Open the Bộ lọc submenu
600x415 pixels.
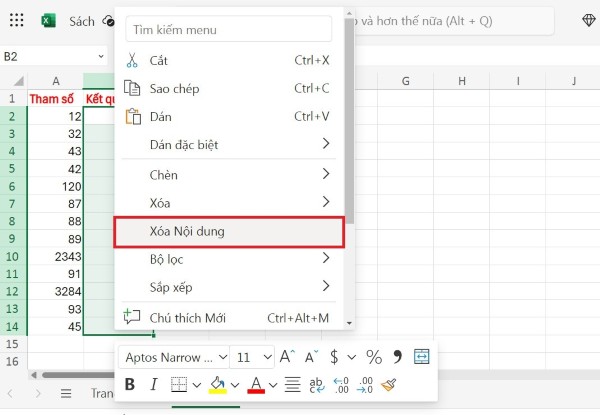pyautogui.click(x=228, y=259)
